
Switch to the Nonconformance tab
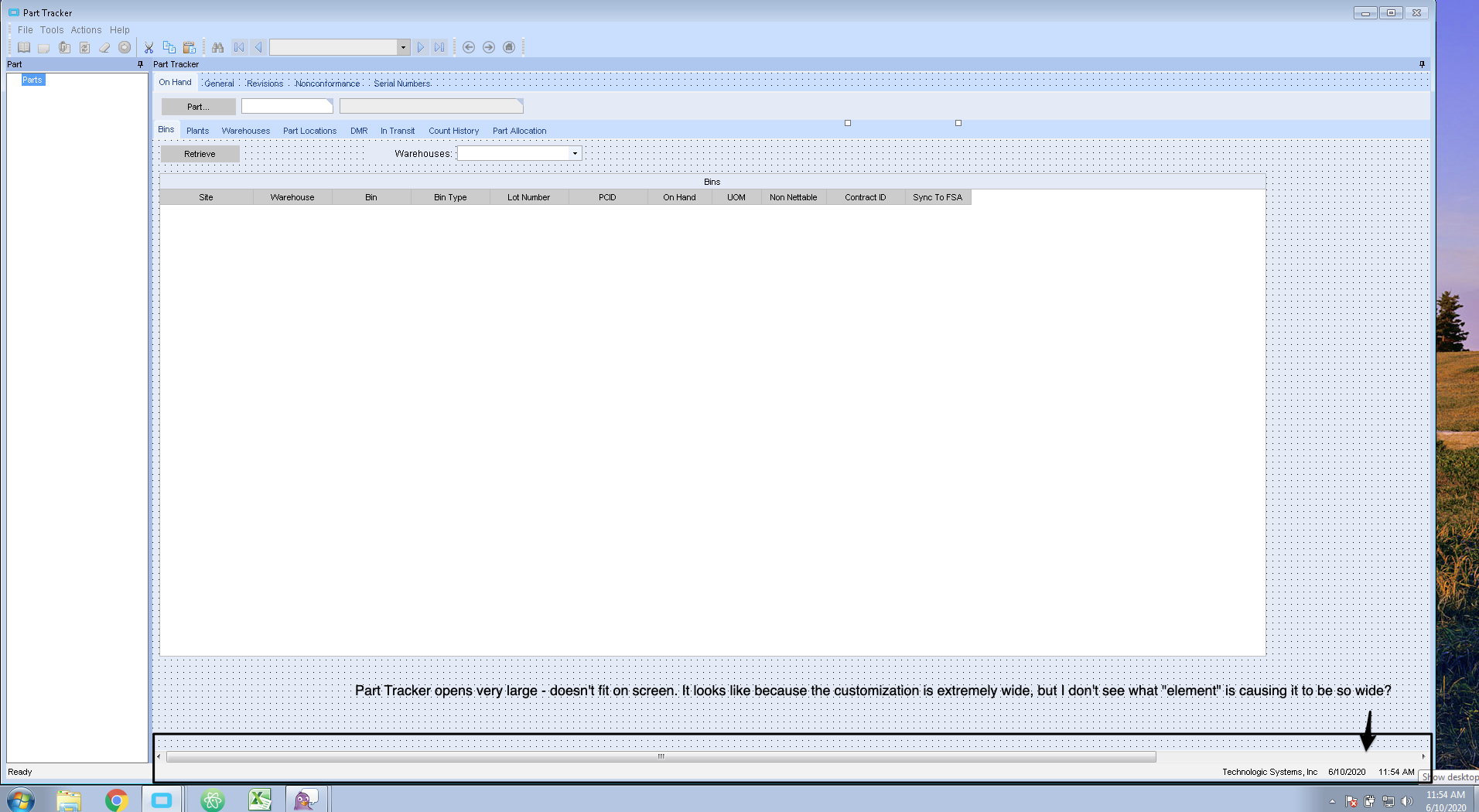pyautogui.click(x=327, y=84)
